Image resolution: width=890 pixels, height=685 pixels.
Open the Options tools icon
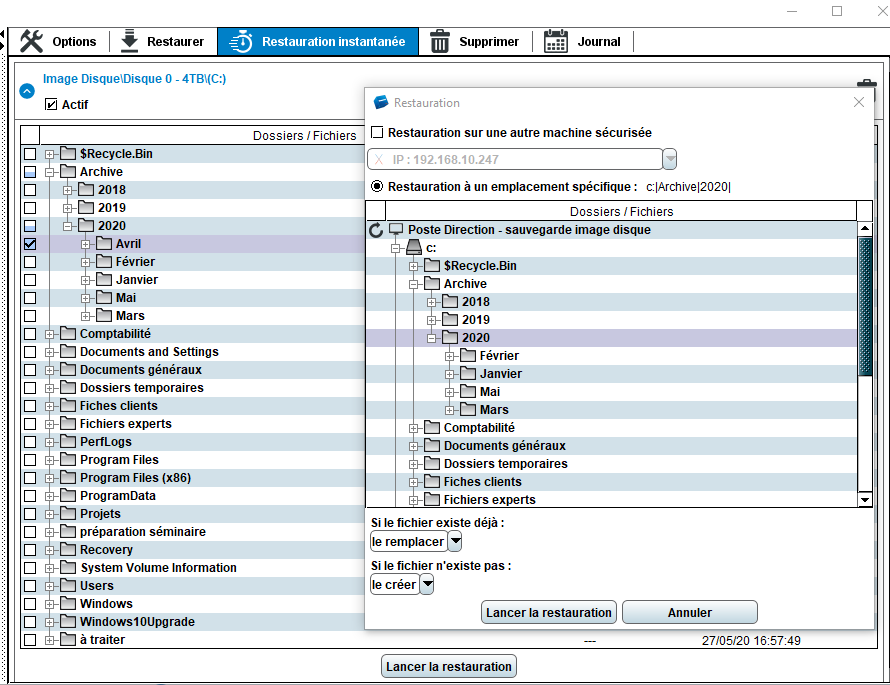32,41
